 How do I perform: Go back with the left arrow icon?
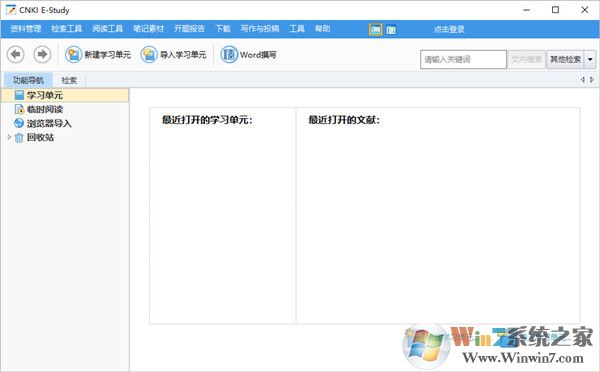(16, 54)
